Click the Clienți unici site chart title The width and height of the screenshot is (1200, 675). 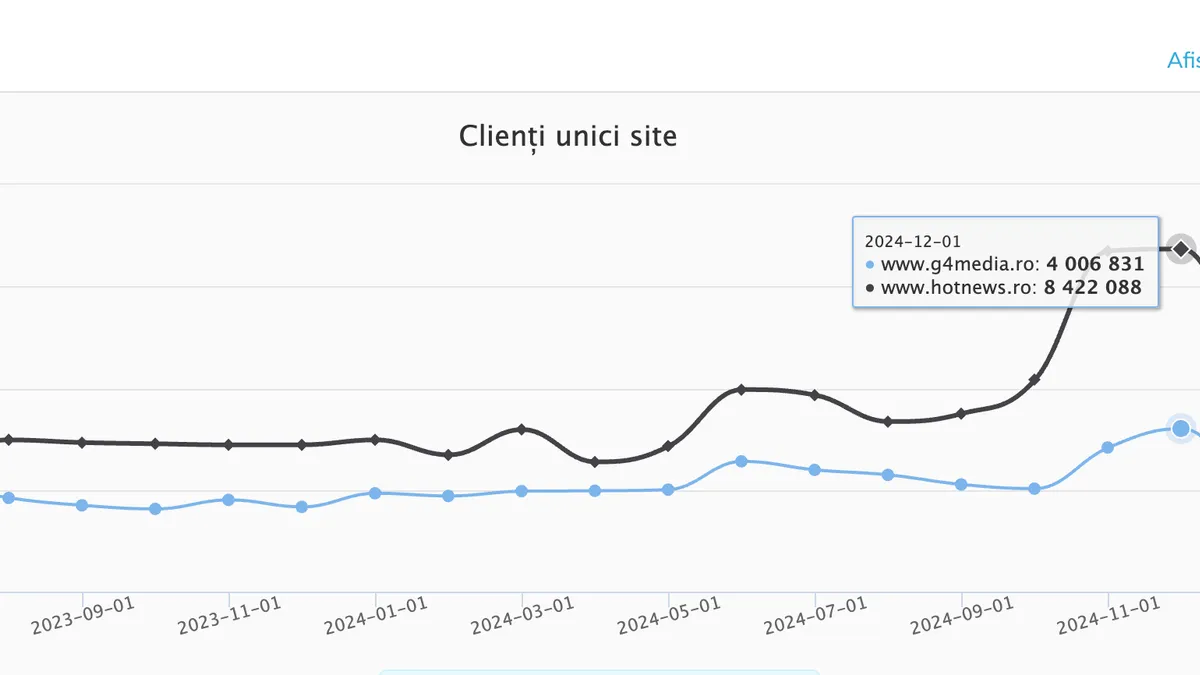click(x=568, y=135)
